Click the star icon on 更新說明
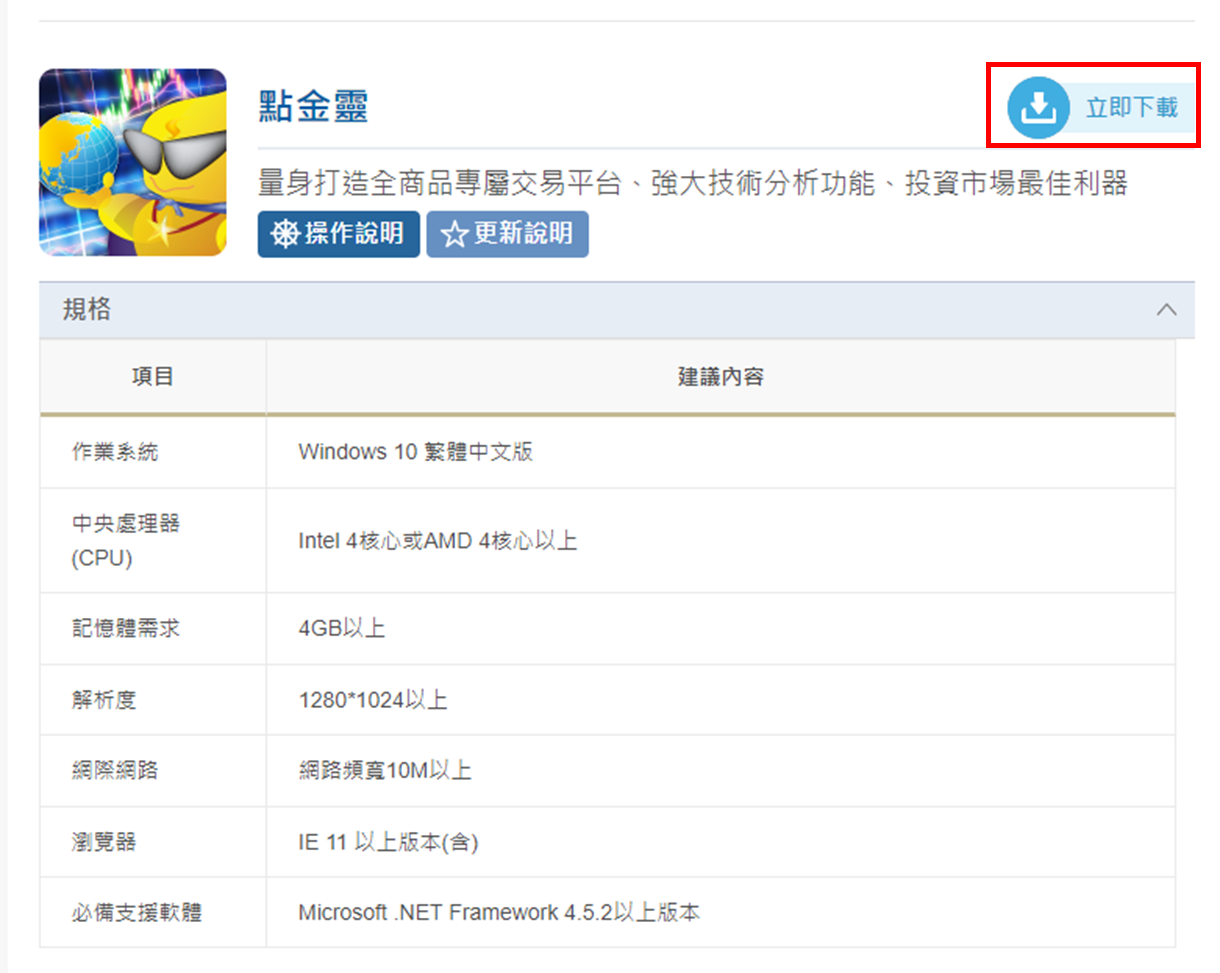This screenshot has height=973, width=1220. (454, 235)
